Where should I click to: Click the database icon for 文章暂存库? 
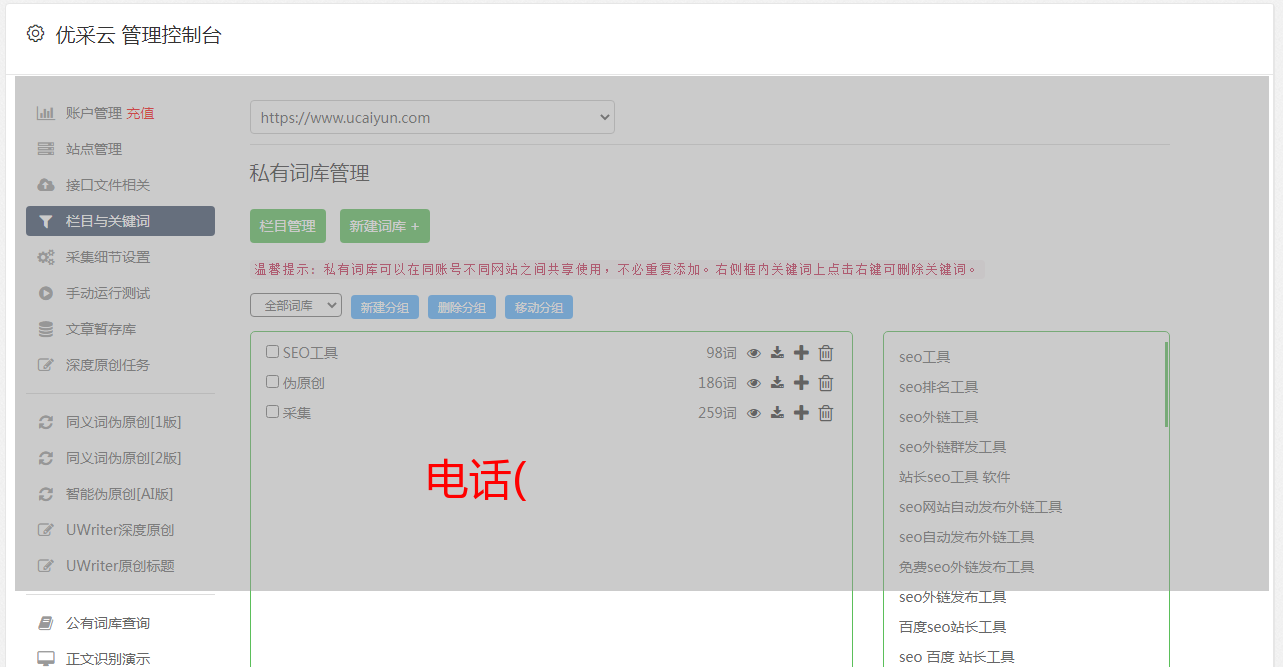(45, 329)
